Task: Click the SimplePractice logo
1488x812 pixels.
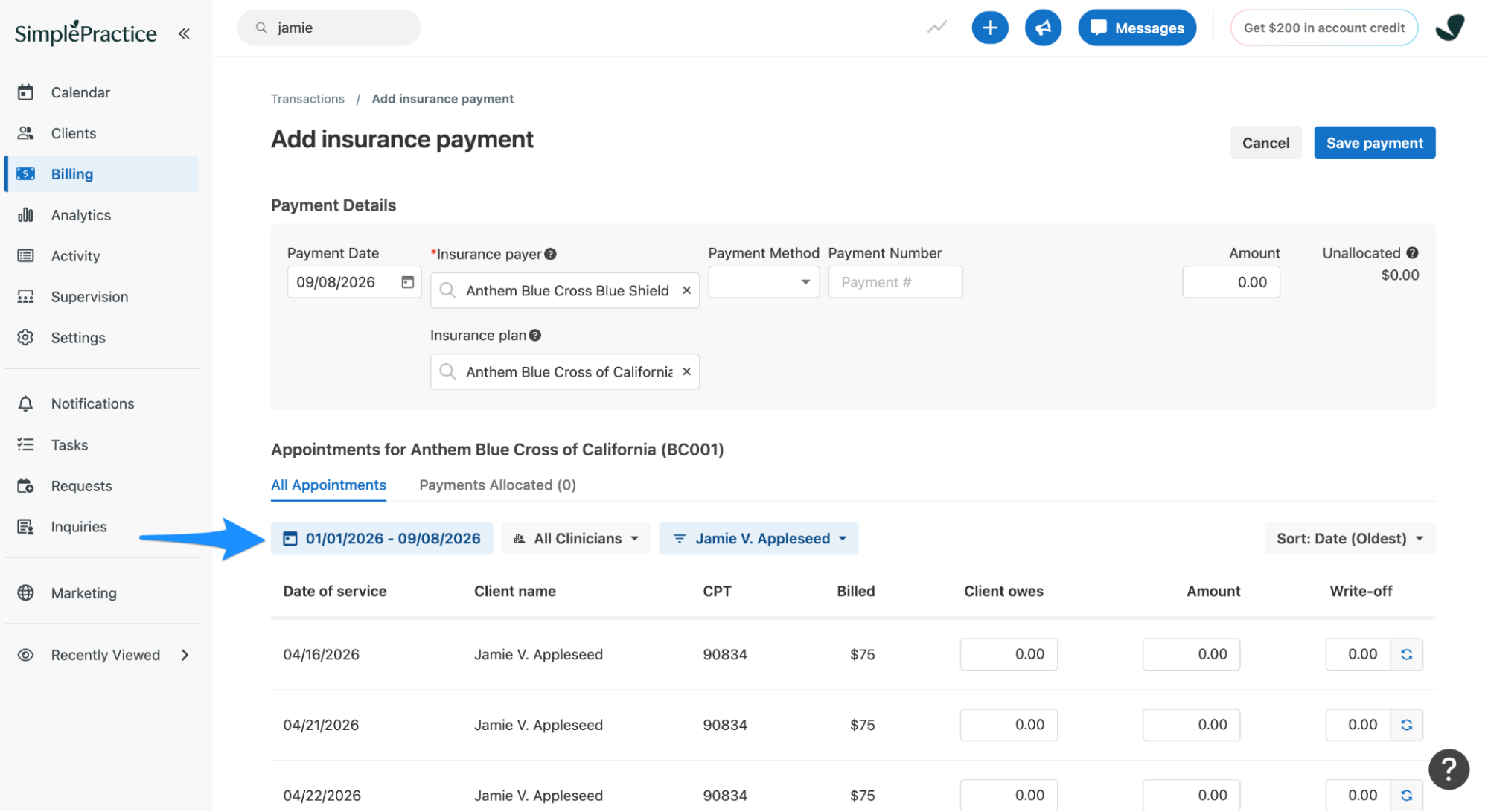Action: 86,33
